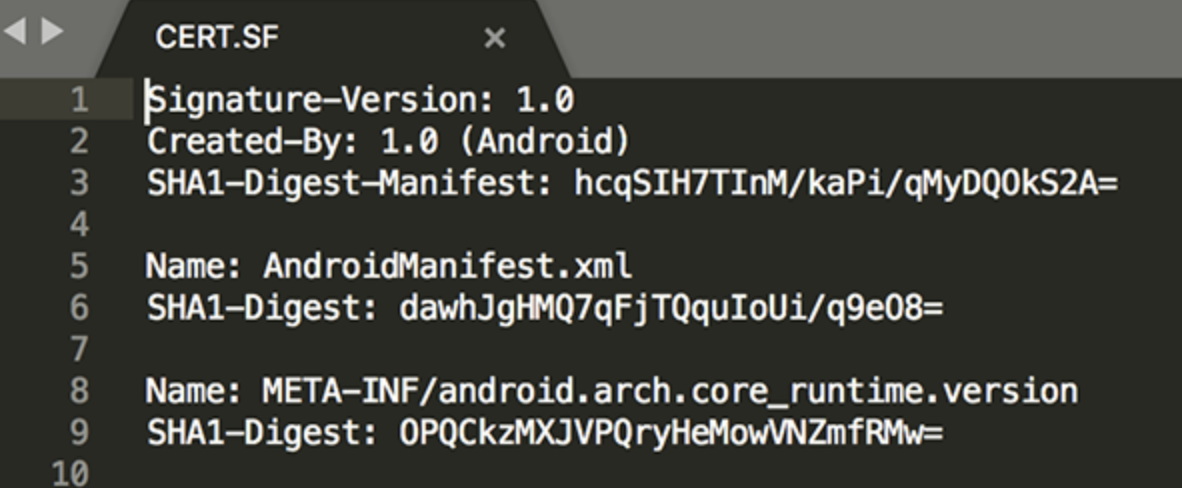Close the CERT.SF tab
Screen dimensions: 1182x488
[494, 39]
